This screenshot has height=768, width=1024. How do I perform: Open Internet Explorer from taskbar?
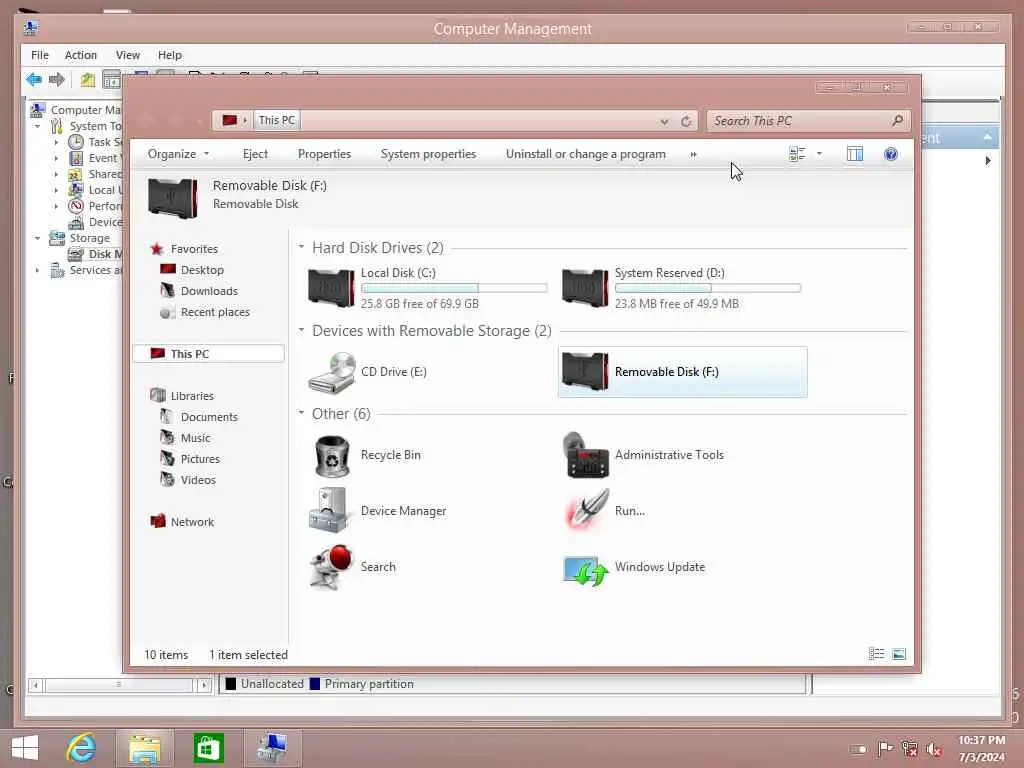click(81, 748)
